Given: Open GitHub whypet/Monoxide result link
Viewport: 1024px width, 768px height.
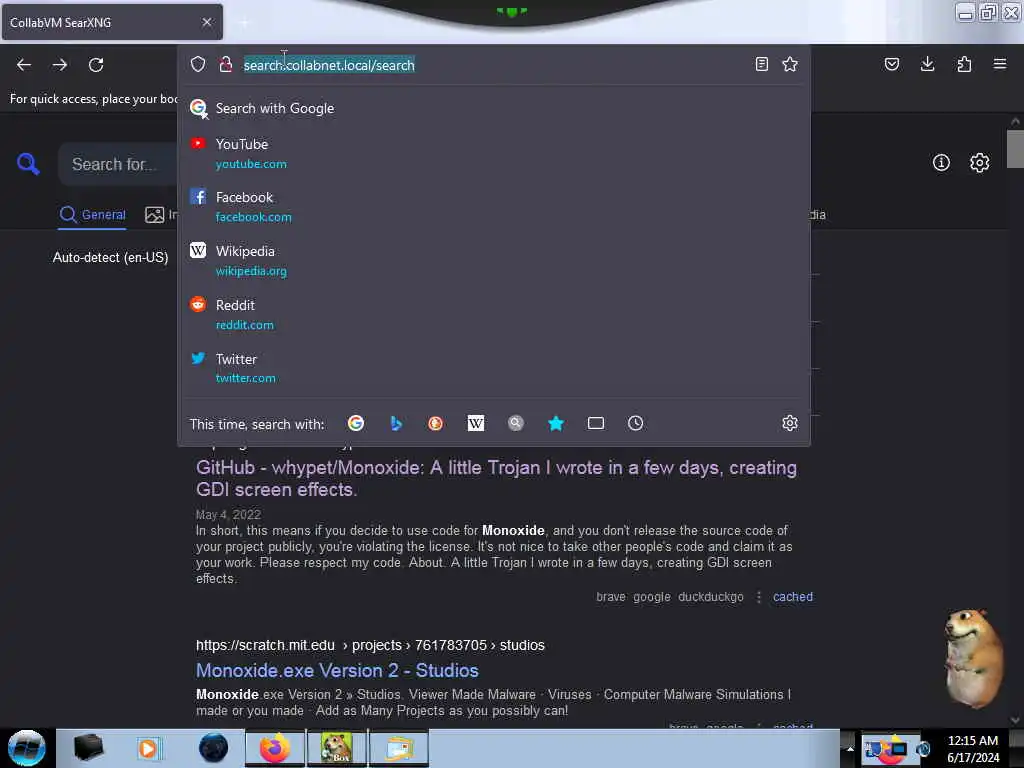Looking at the screenshot, I should (x=496, y=478).
